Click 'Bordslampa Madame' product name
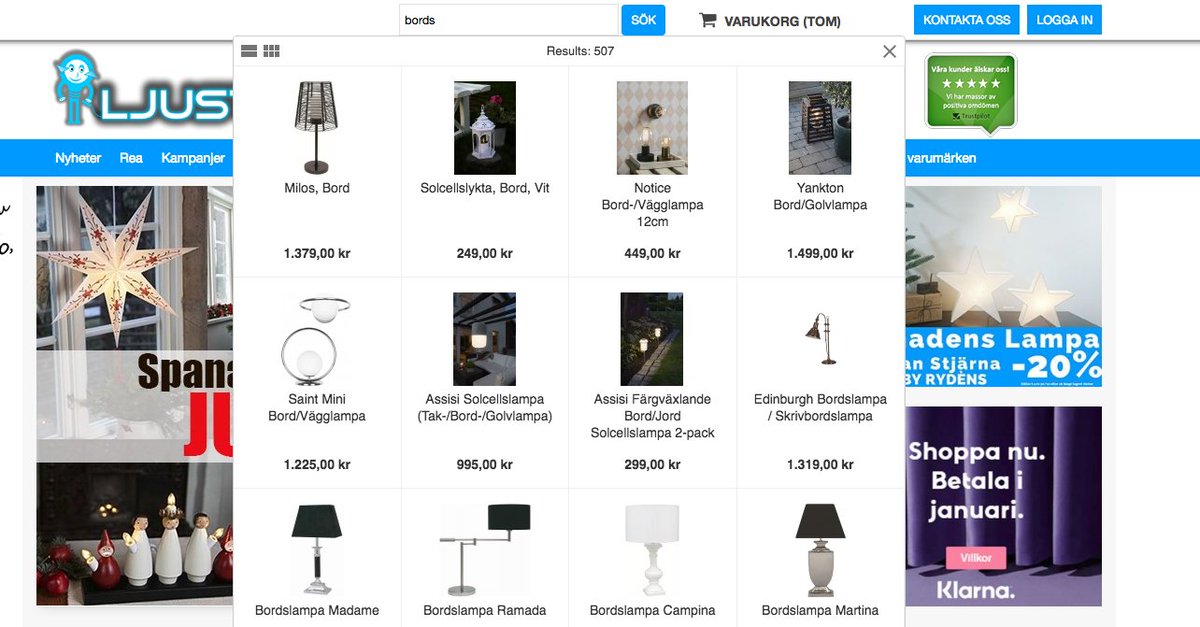 (x=317, y=610)
